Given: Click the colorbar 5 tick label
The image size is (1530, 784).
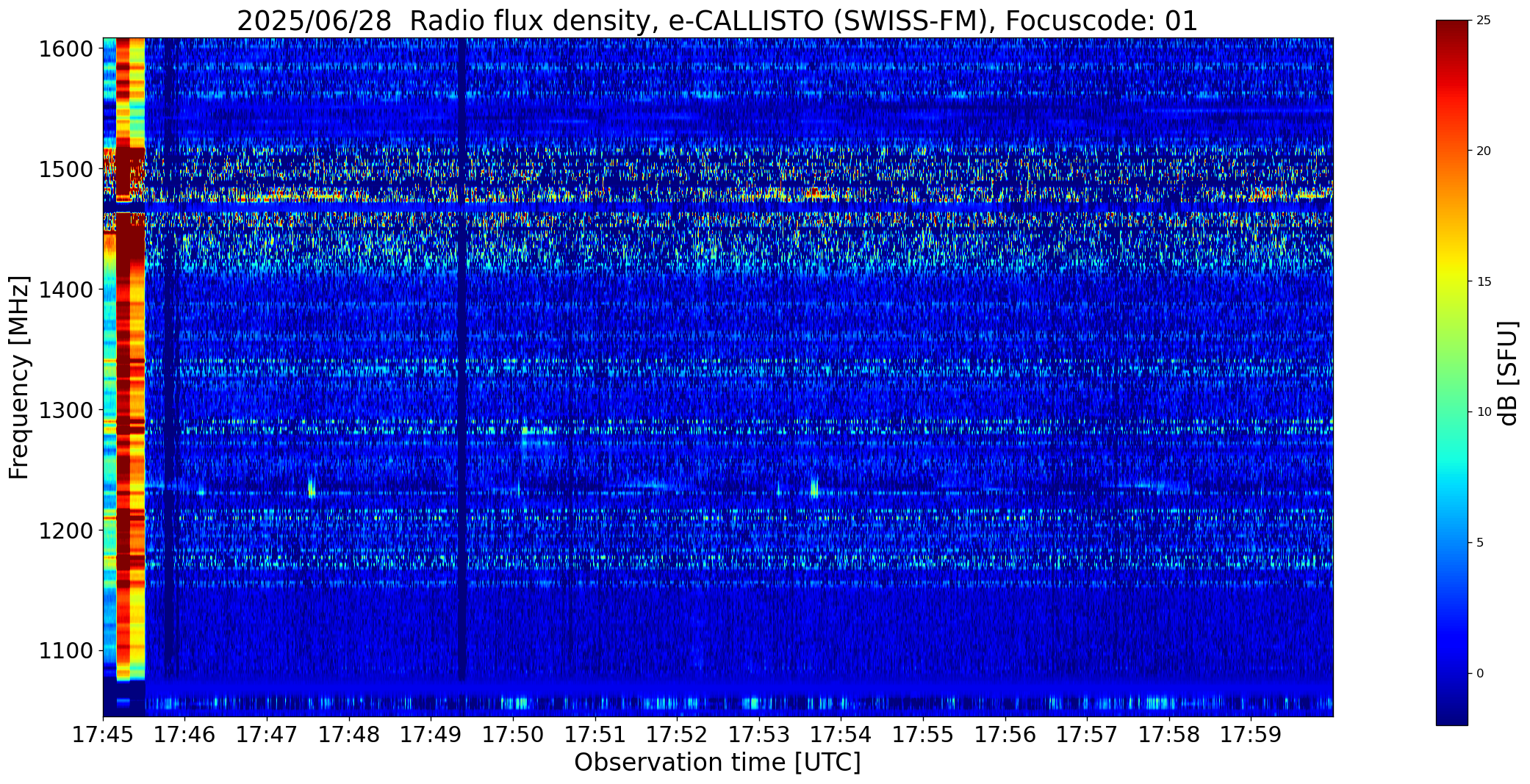Looking at the screenshot, I should (1480, 543).
